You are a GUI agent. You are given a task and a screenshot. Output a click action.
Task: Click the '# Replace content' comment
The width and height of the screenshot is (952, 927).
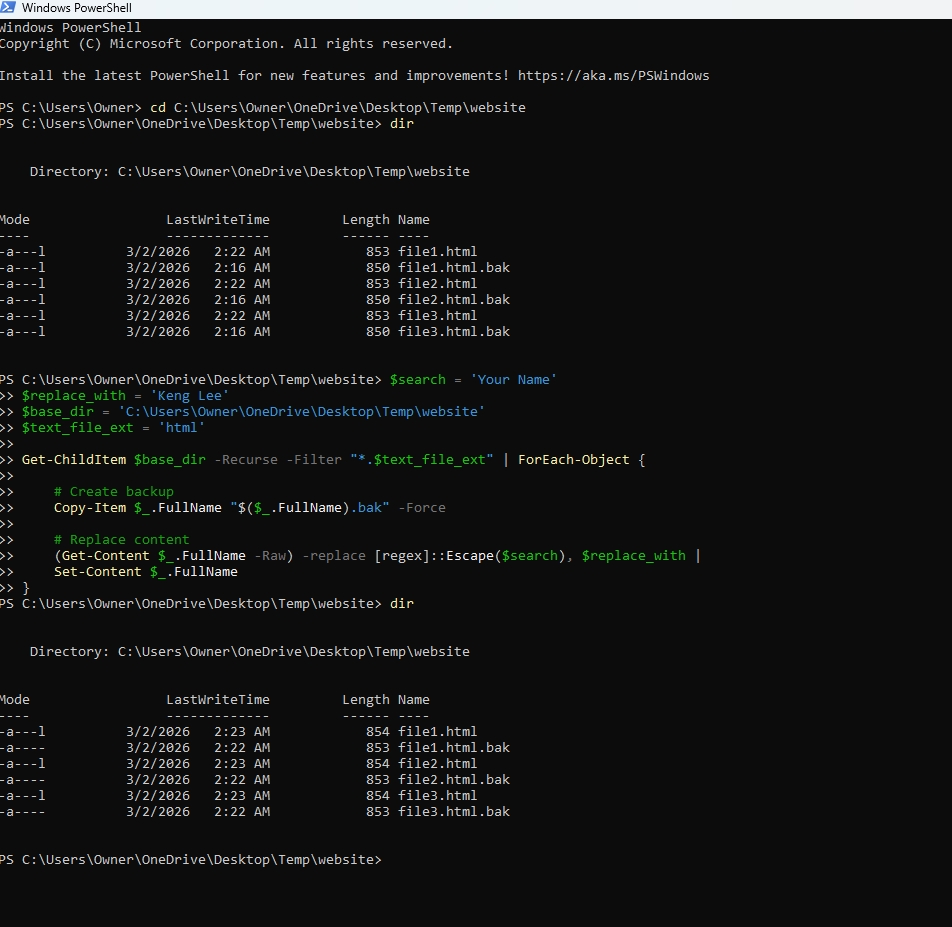[121, 540]
